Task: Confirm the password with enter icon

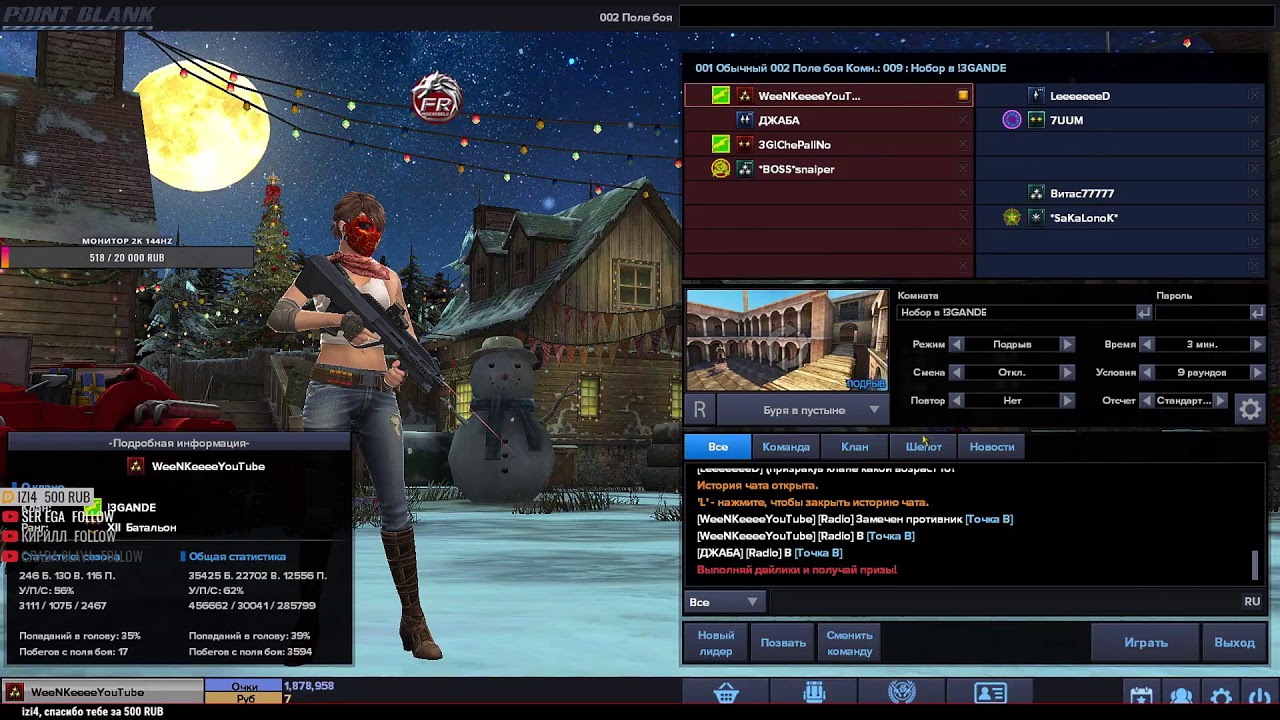Action: point(1257,312)
